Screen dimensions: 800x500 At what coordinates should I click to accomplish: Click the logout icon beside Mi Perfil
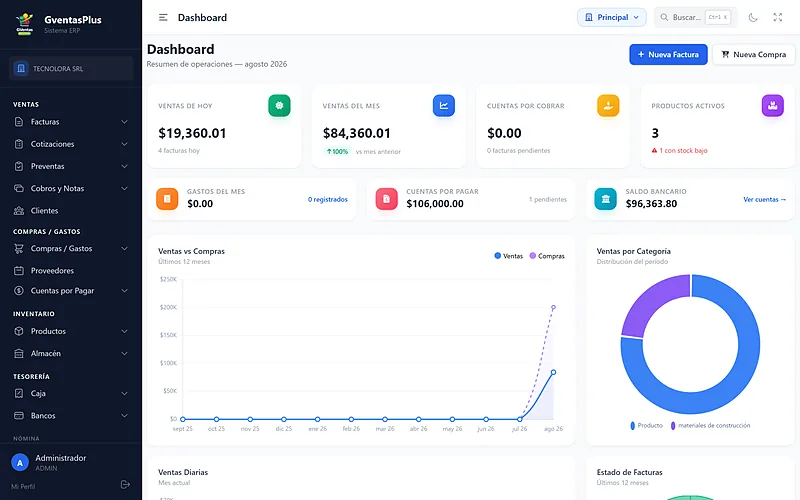[125, 485]
